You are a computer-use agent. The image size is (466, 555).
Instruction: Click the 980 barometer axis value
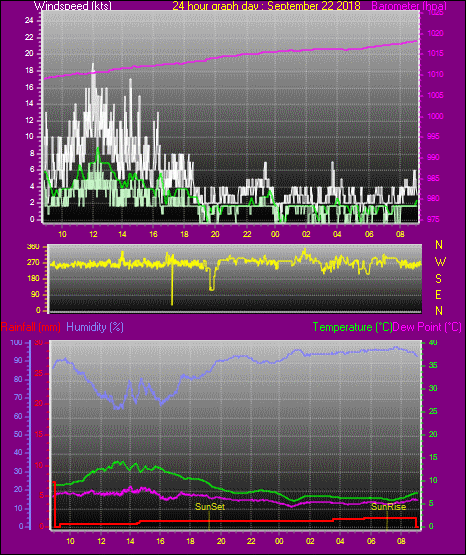[x=433, y=198]
